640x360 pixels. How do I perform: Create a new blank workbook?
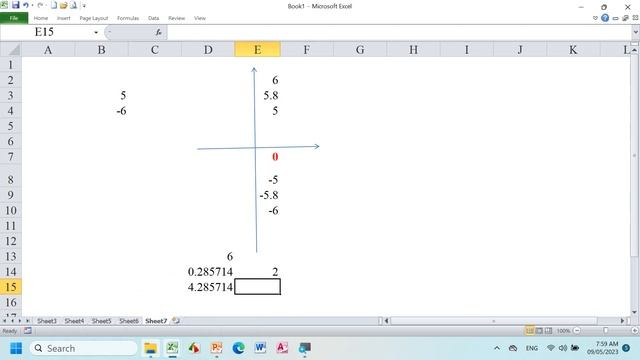(x=54, y=5)
